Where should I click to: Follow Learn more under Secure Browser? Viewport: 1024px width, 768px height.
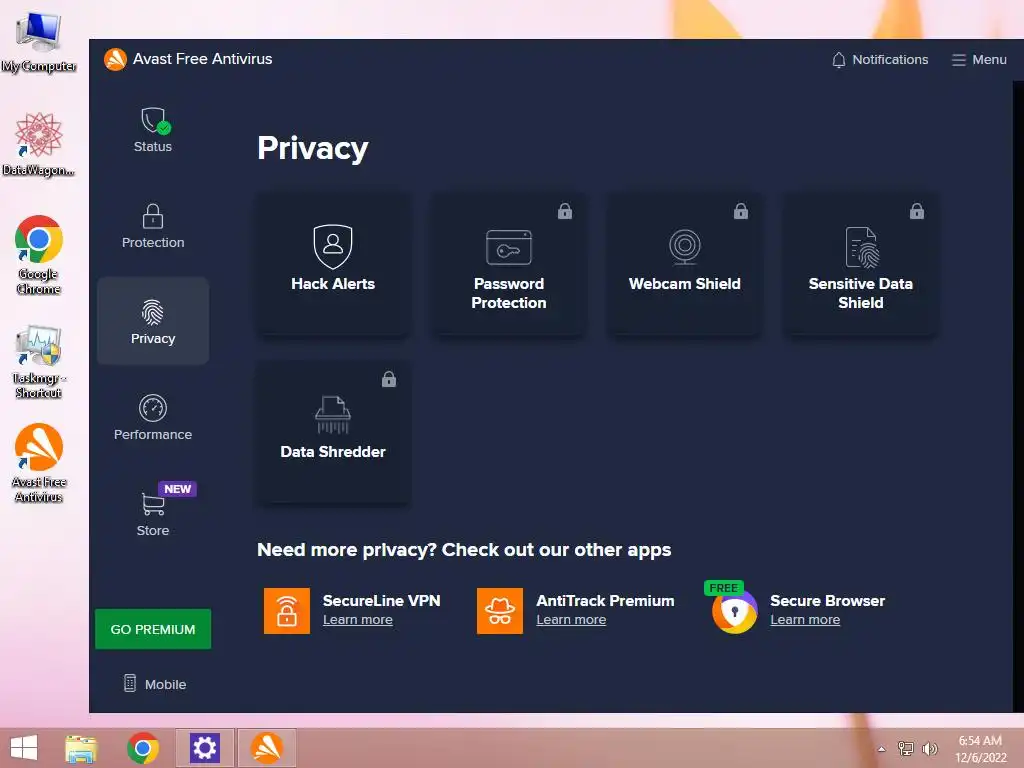tap(805, 620)
